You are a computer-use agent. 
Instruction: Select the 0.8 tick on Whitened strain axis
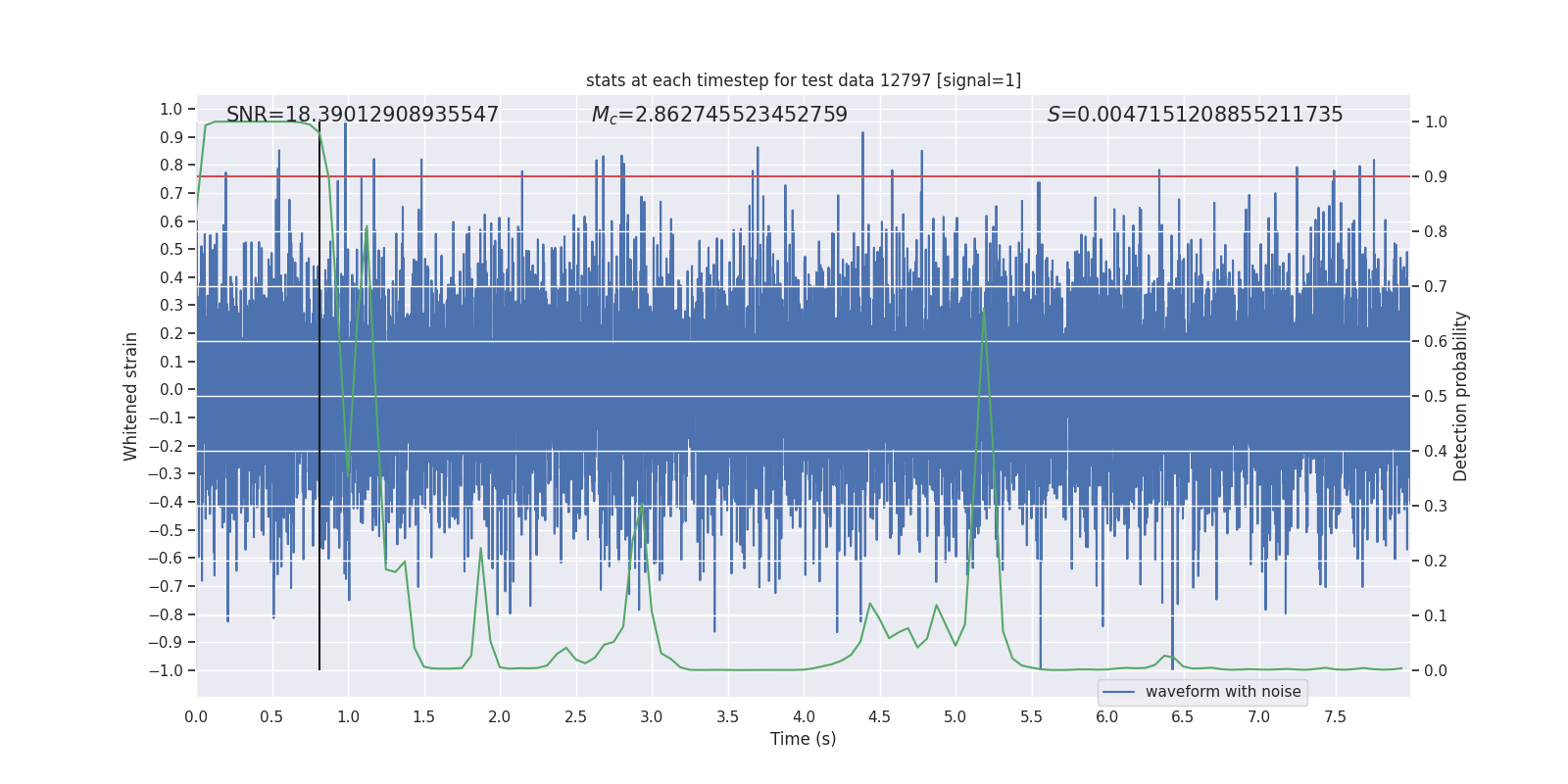coord(171,166)
